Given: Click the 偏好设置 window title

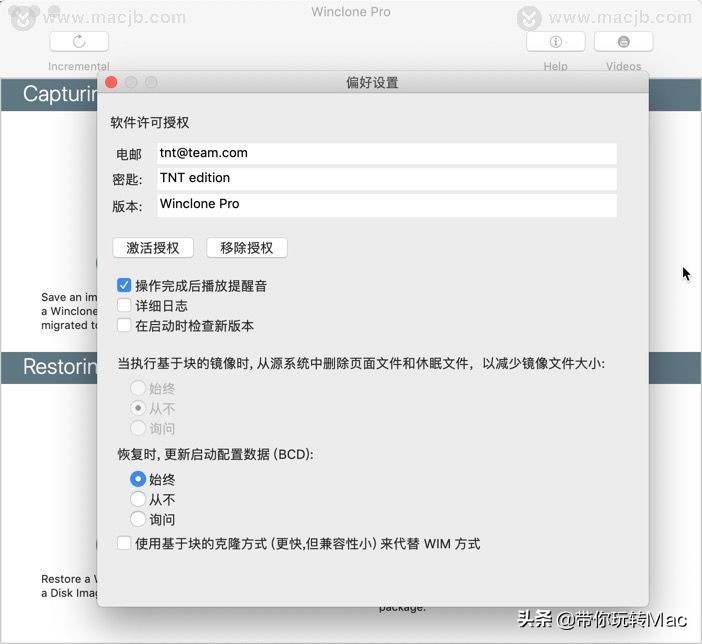Looking at the screenshot, I should [x=372, y=82].
